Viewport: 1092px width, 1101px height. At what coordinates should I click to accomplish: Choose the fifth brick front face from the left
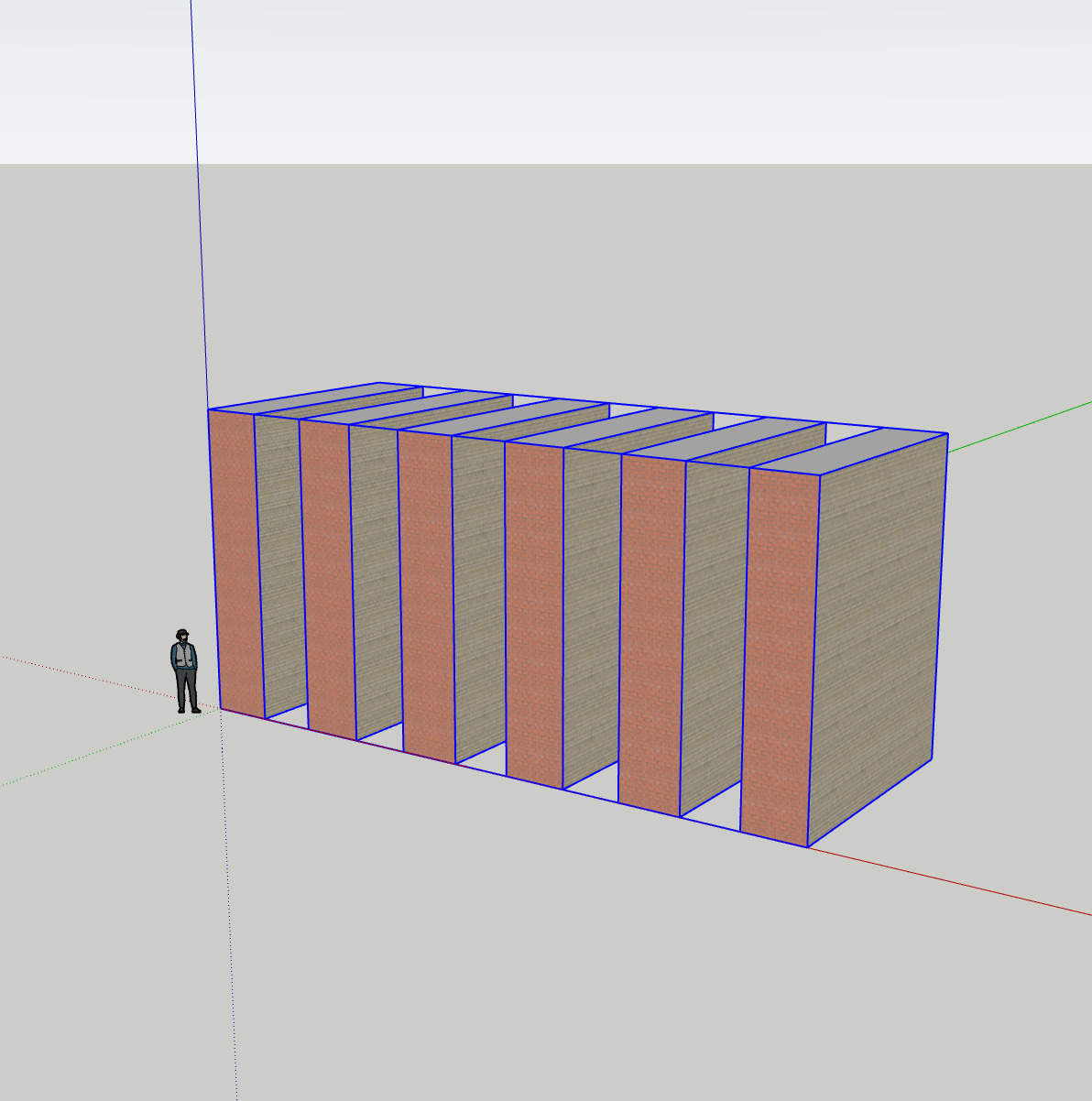[652, 636]
